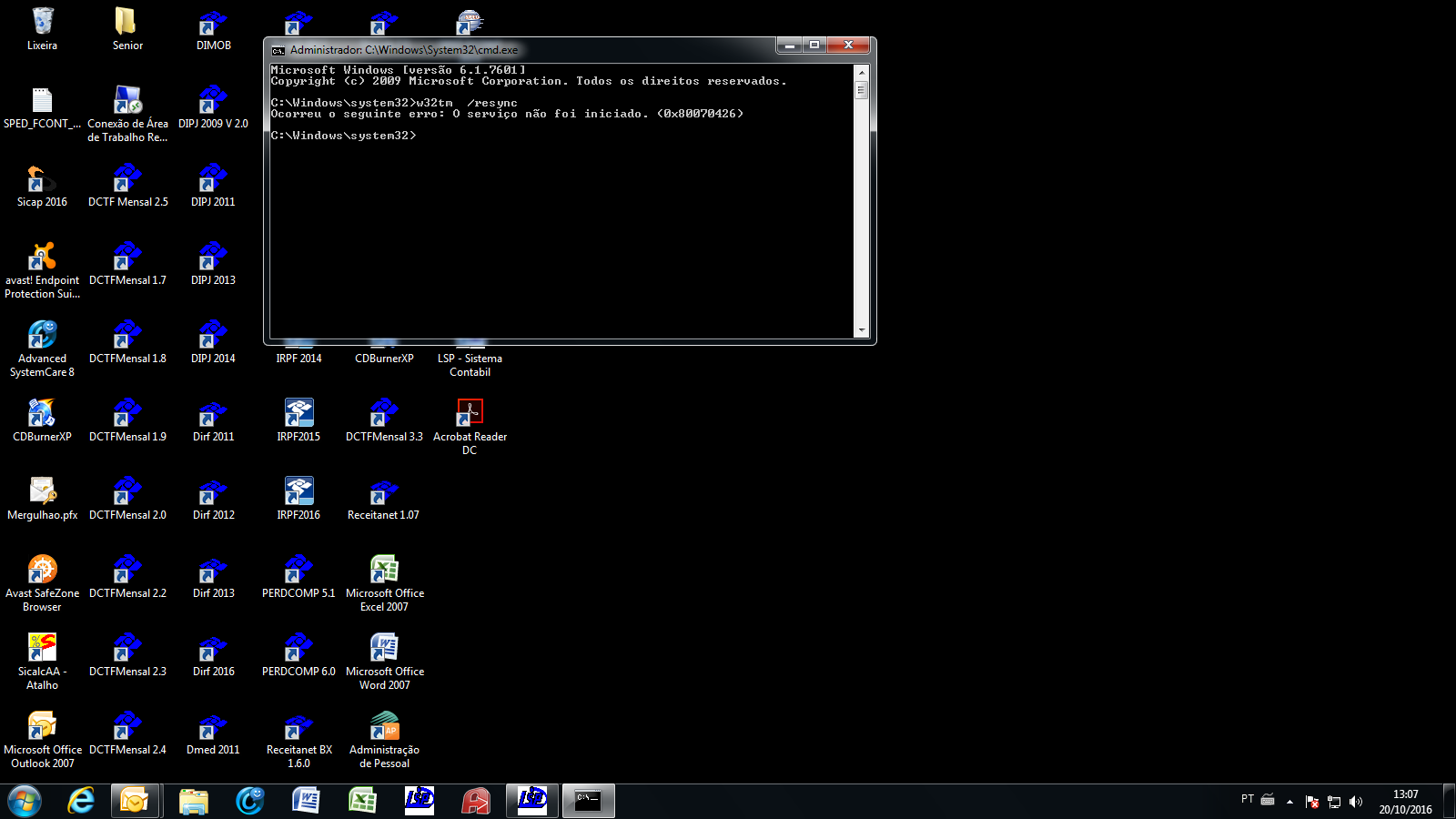Select Avast SafeZone Browser icon
Screen dimensions: 1456x819
42,583
